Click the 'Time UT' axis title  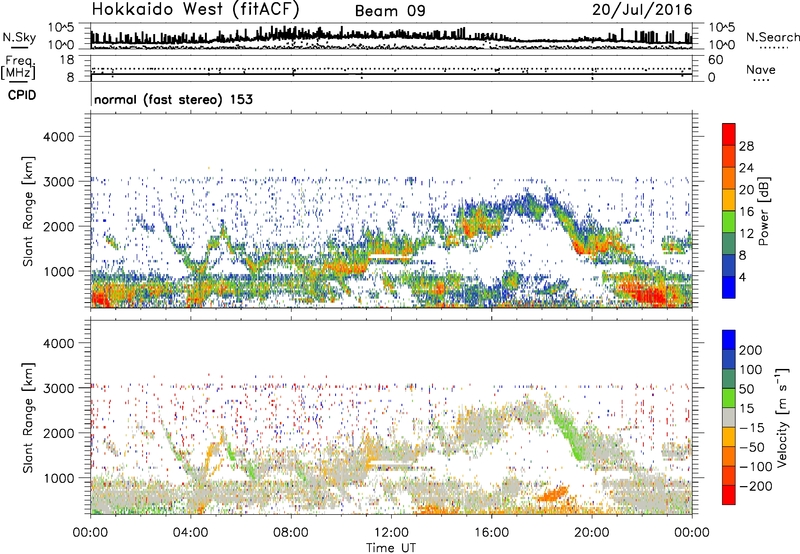pos(391,548)
